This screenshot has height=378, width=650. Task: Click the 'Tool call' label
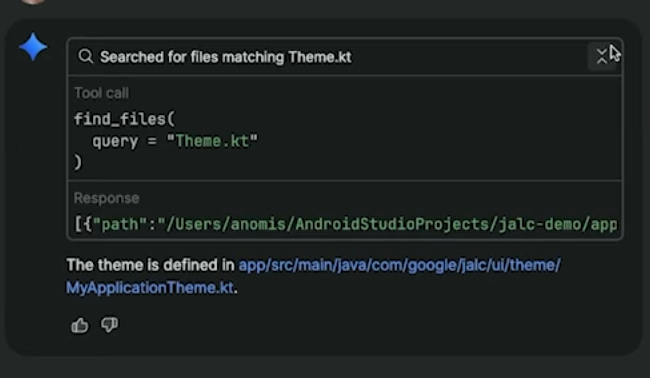pos(101,93)
